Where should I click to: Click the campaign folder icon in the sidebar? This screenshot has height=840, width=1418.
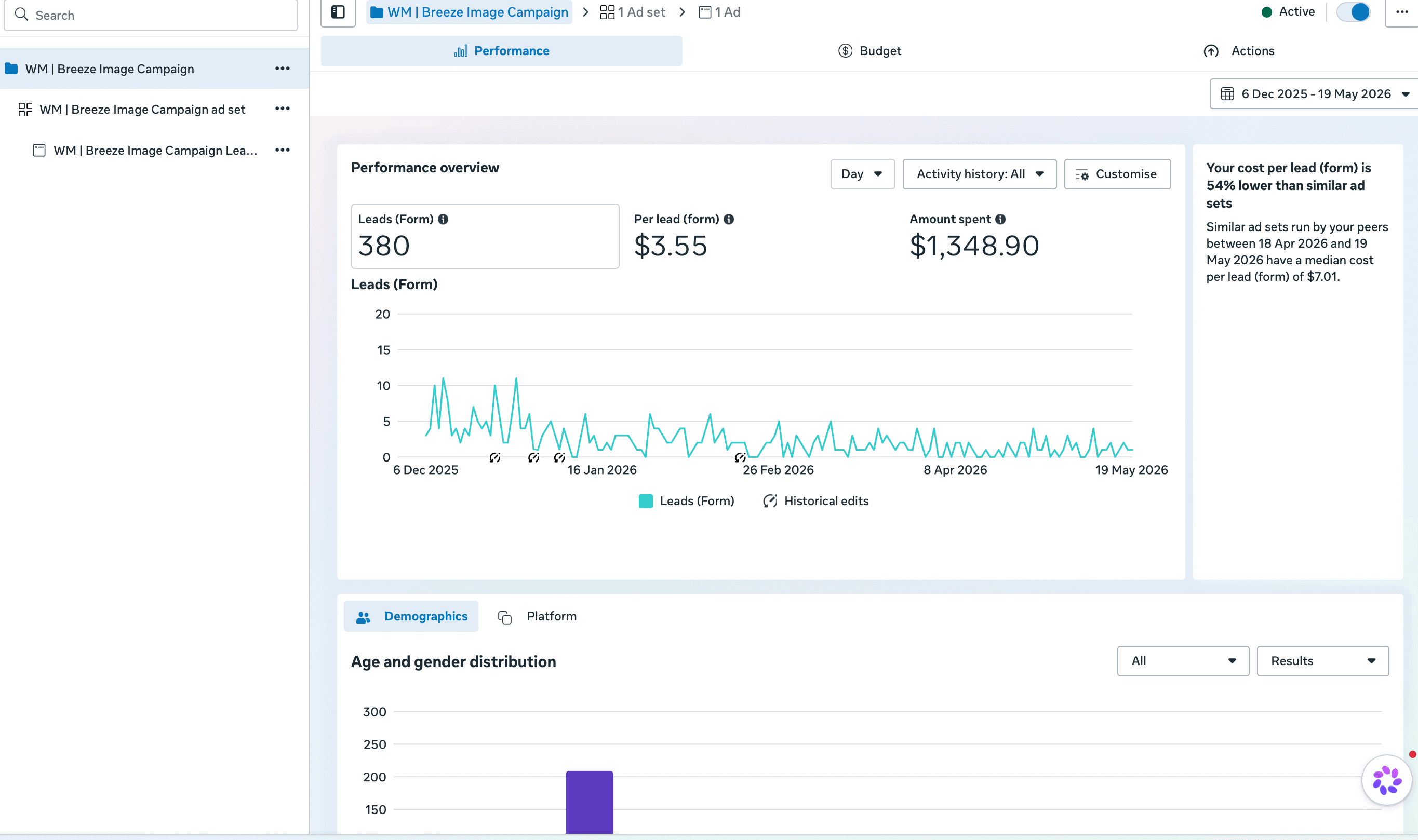(11, 69)
